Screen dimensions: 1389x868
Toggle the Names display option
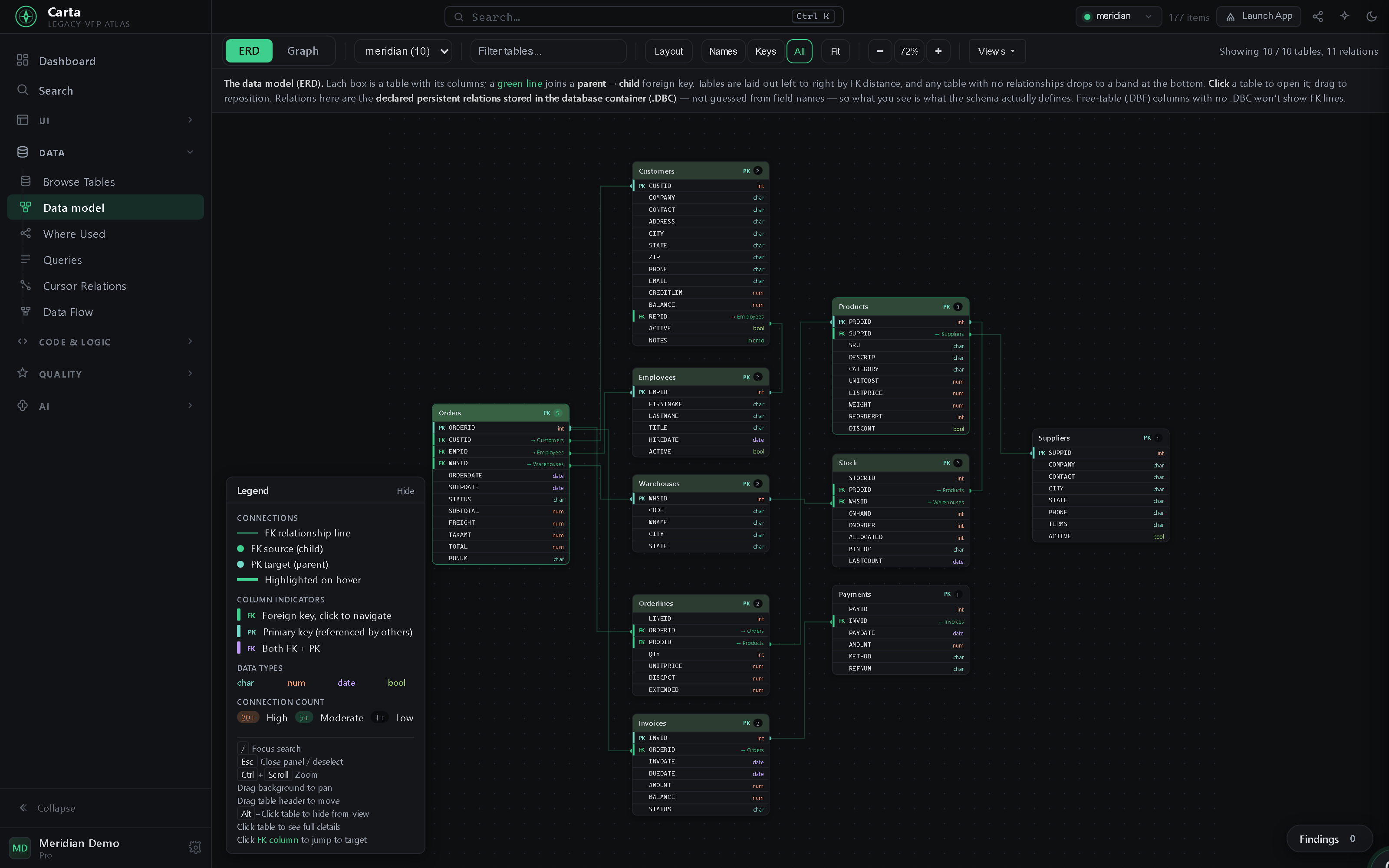point(723,51)
